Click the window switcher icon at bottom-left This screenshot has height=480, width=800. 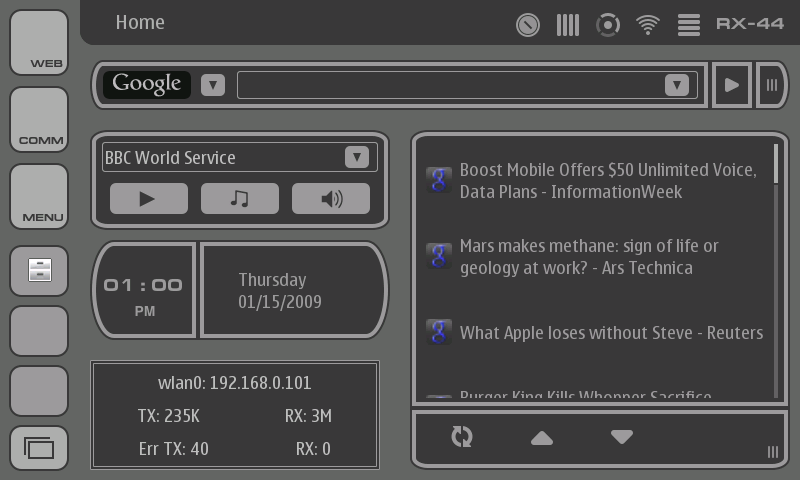pos(39,448)
